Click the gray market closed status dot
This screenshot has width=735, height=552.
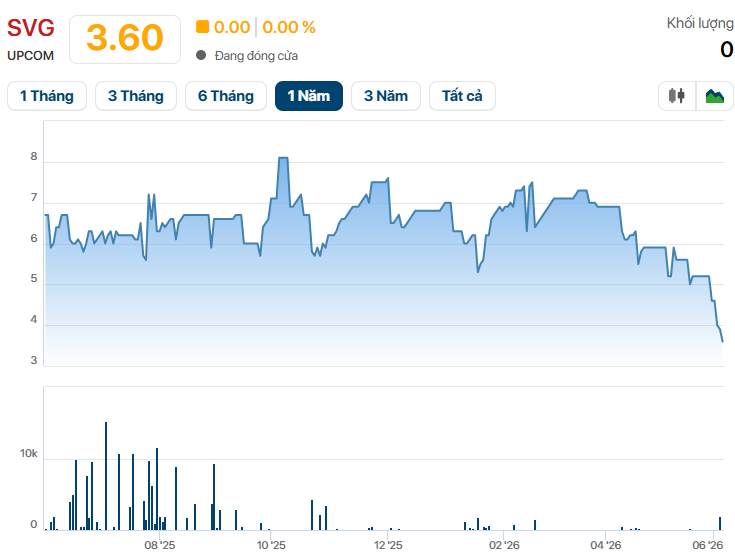point(201,55)
